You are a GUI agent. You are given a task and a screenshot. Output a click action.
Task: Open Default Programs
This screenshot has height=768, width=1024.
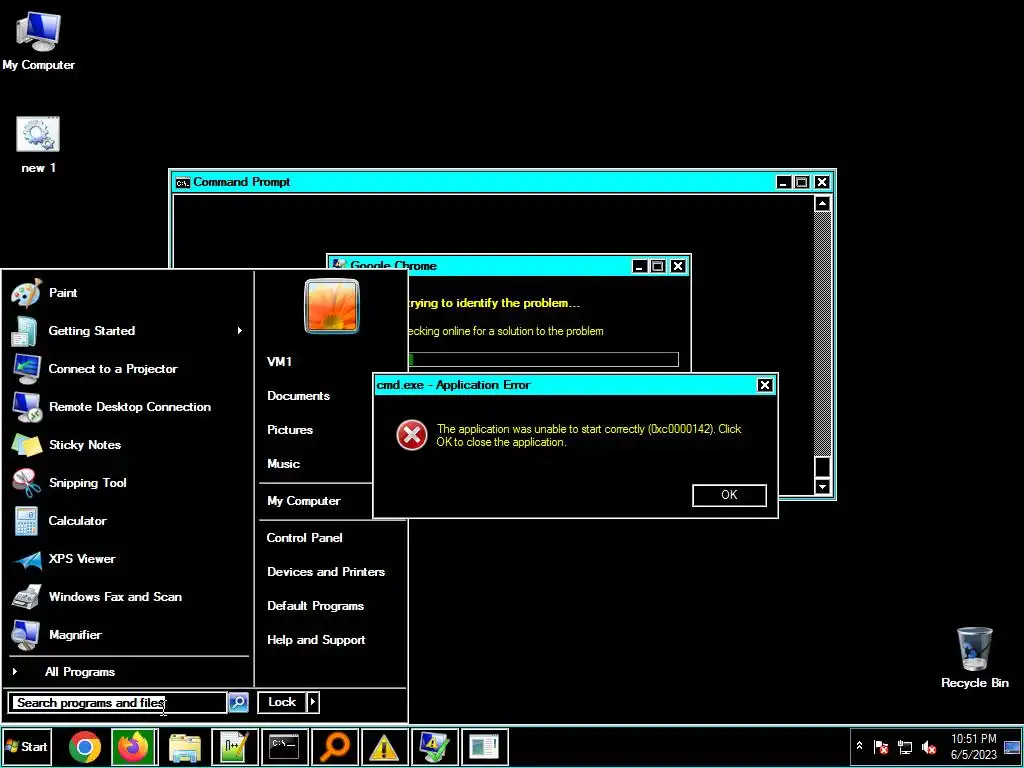tap(315, 605)
